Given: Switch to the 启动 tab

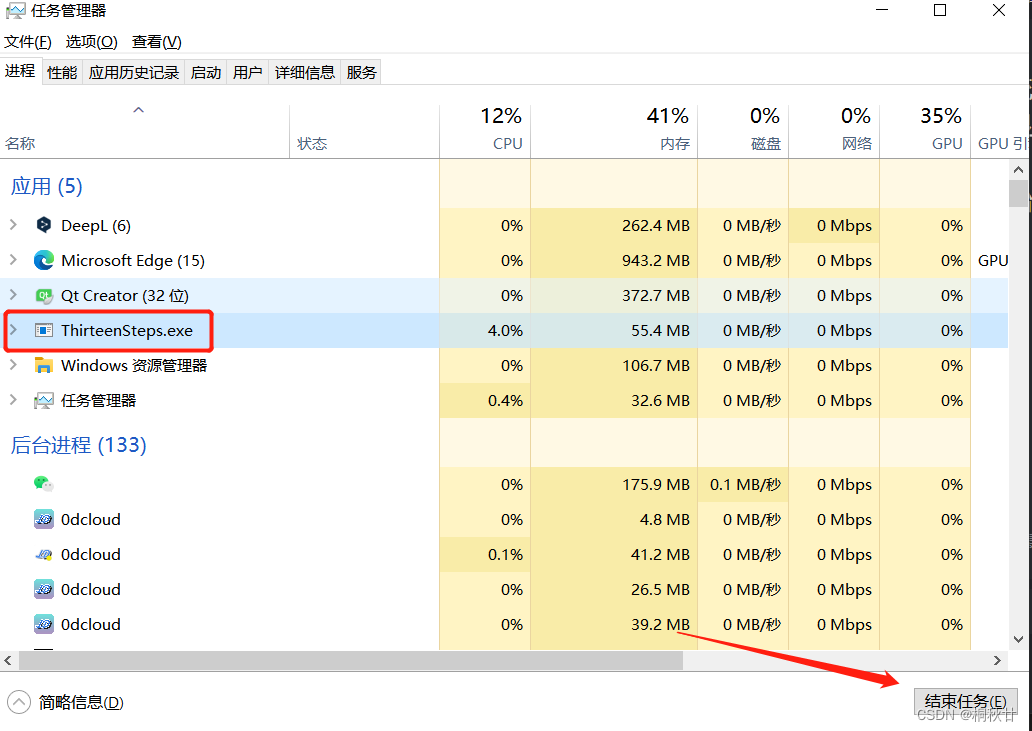Looking at the screenshot, I should coord(205,72).
